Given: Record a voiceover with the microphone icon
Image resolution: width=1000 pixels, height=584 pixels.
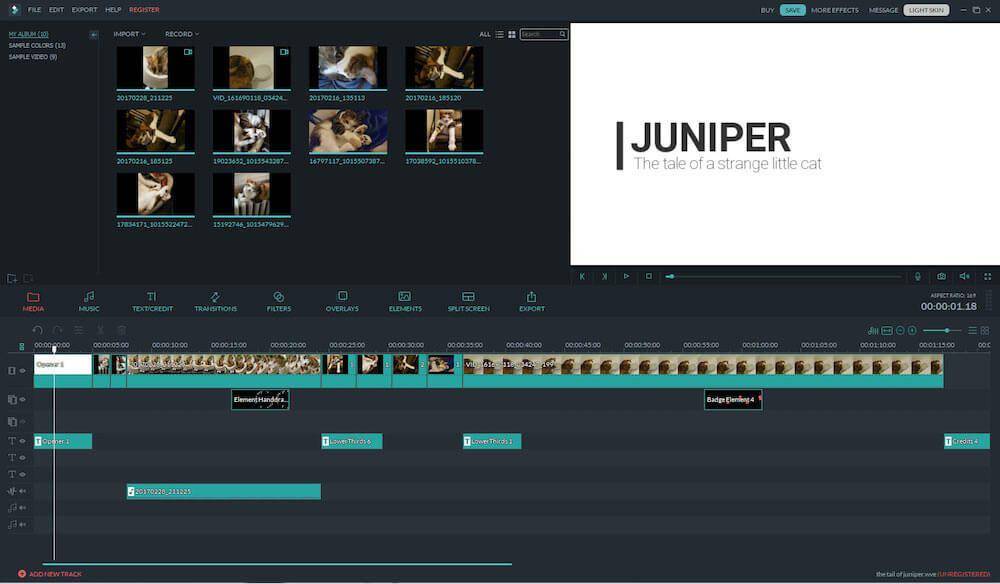Looking at the screenshot, I should [918, 277].
